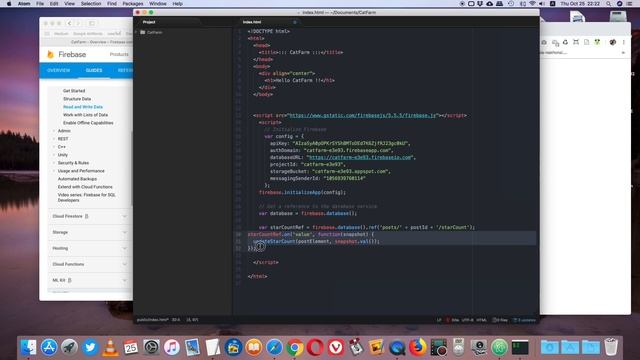Open Twitter app in the dock
The width and height of the screenshot is (640, 360).
(x=90, y=347)
